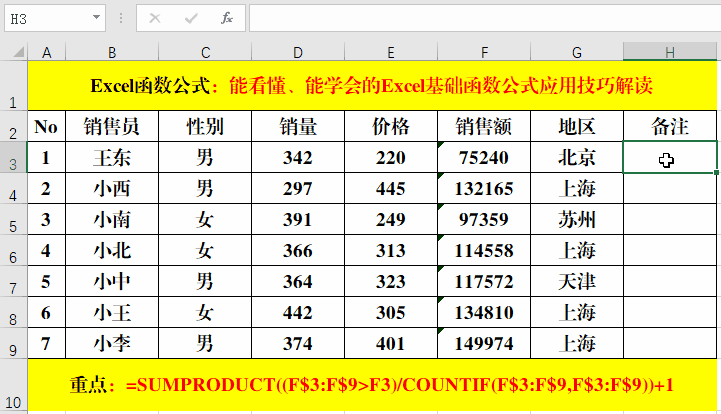This screenshot has width=721, height=414.
Task: Select column A header
Action: click(46, 52)
